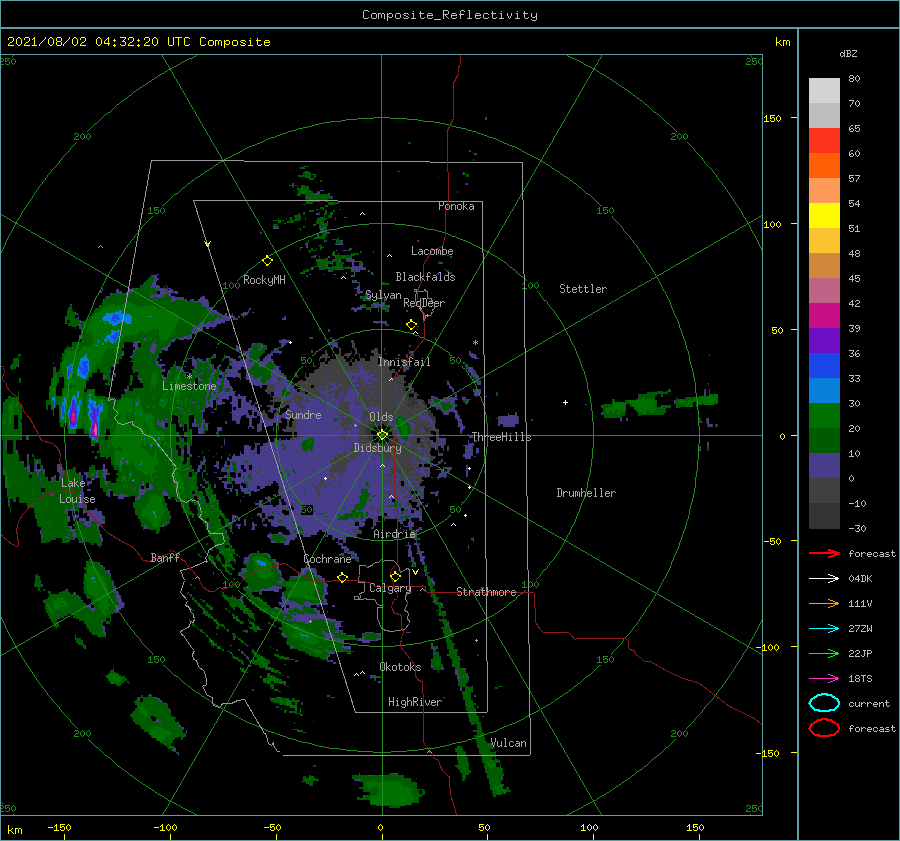The image size is (900, 841).
Task: Click the magenta 18TS arrow in legend
Action: click(824, 679)
